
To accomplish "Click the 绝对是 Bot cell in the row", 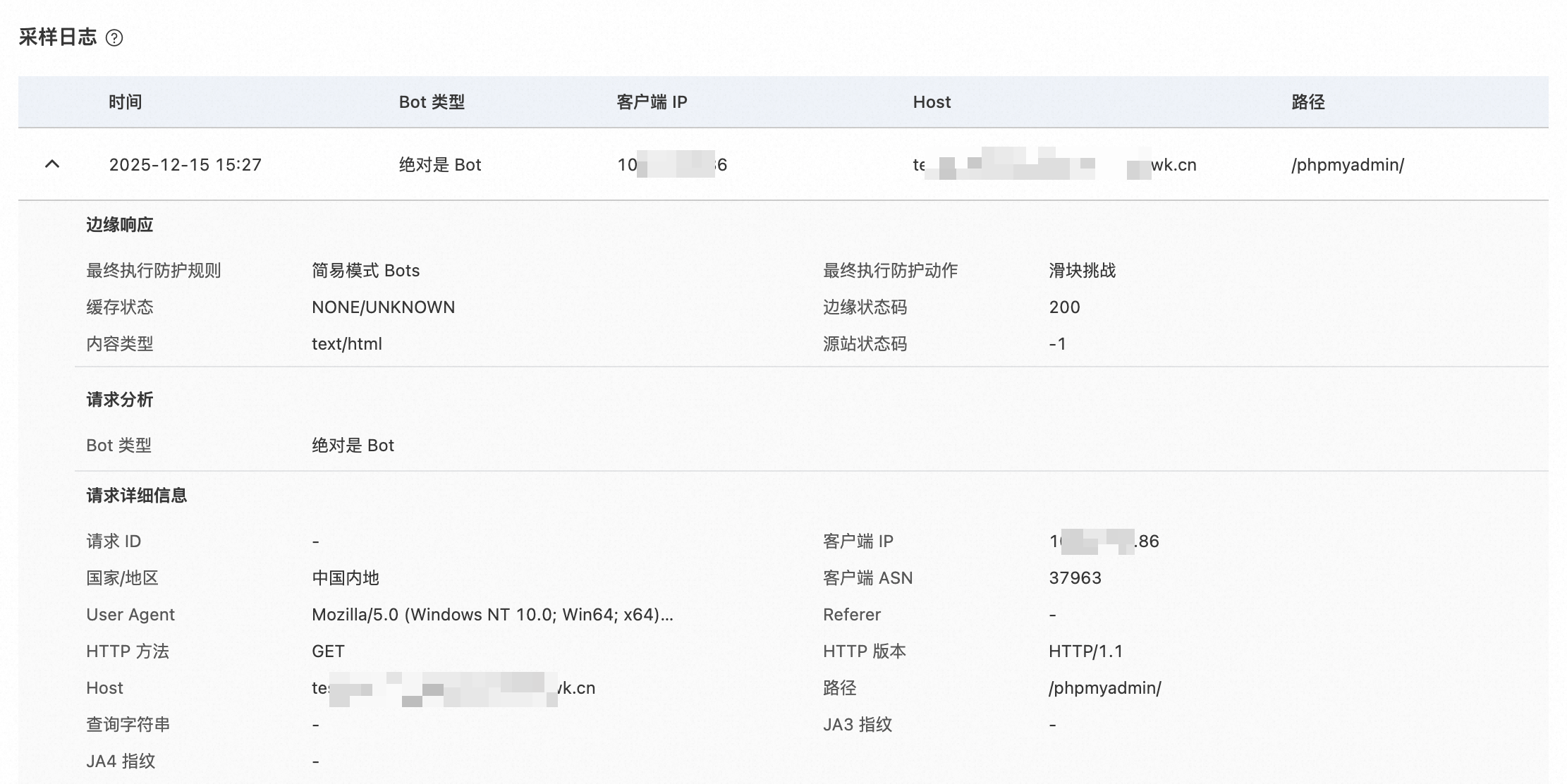I will [x=440, y=165].
